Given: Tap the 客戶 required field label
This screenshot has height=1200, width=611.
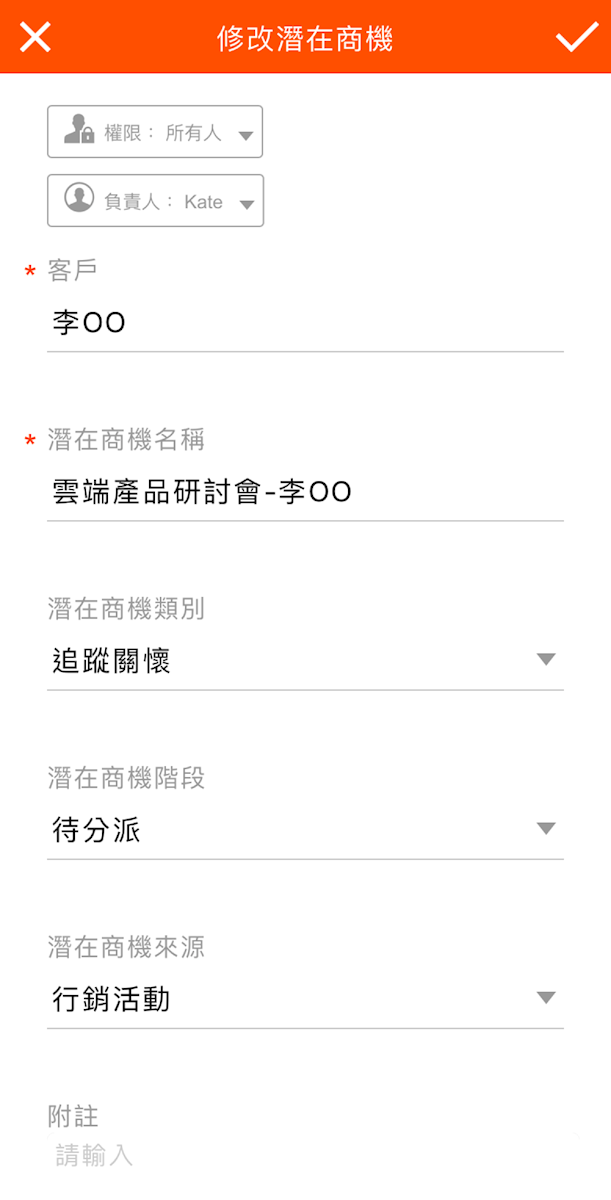Looking at the screenshot, I should coord(72,271).
